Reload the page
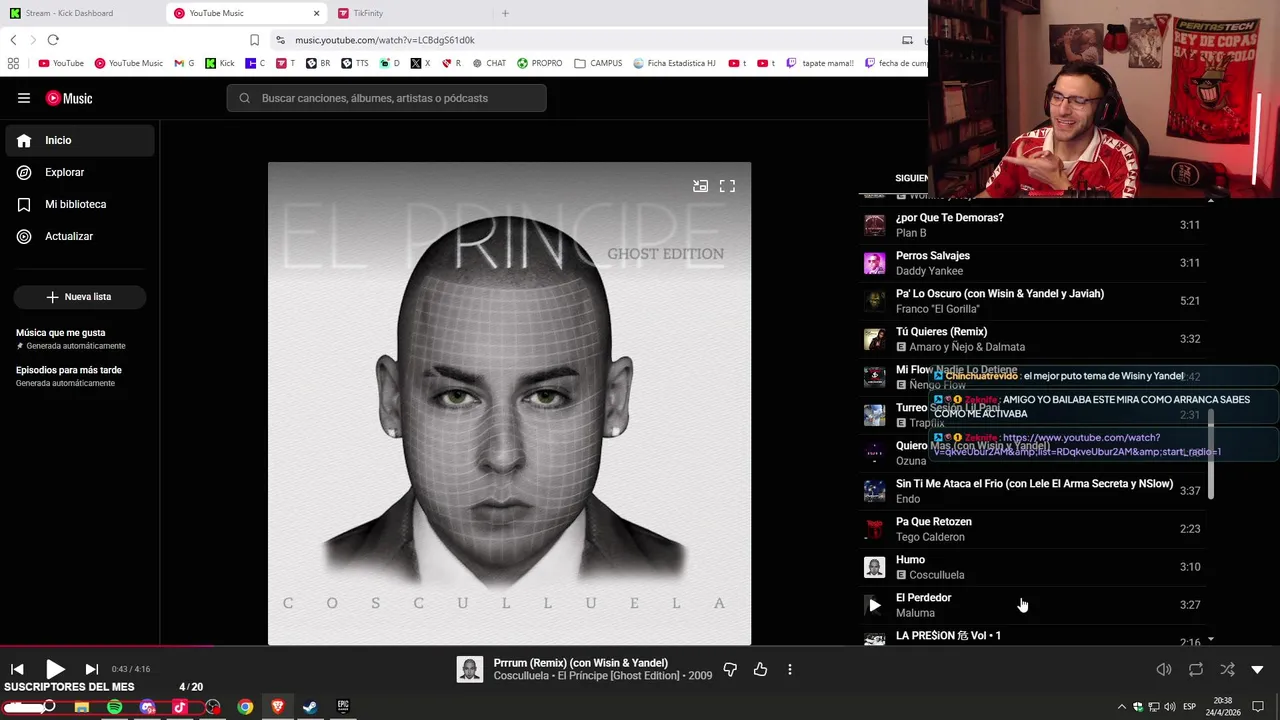This screenshot has width=1280, height=720. 53,40
